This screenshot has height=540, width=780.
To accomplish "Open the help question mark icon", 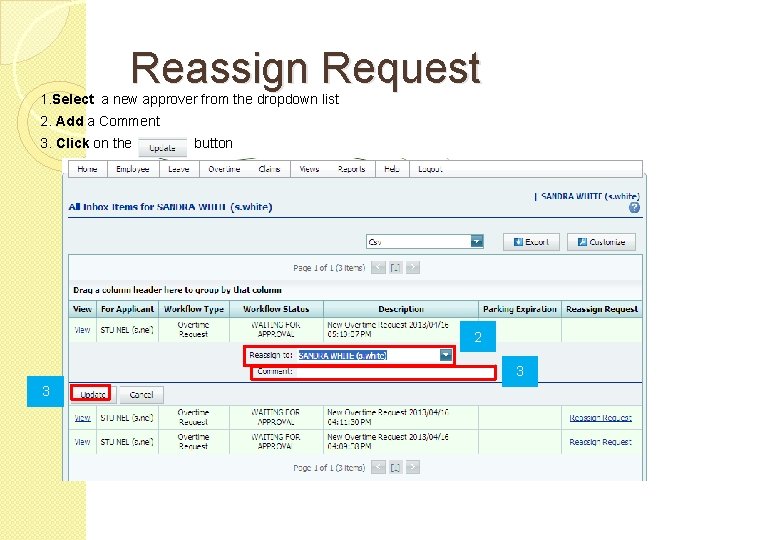I will coord(634,208).
